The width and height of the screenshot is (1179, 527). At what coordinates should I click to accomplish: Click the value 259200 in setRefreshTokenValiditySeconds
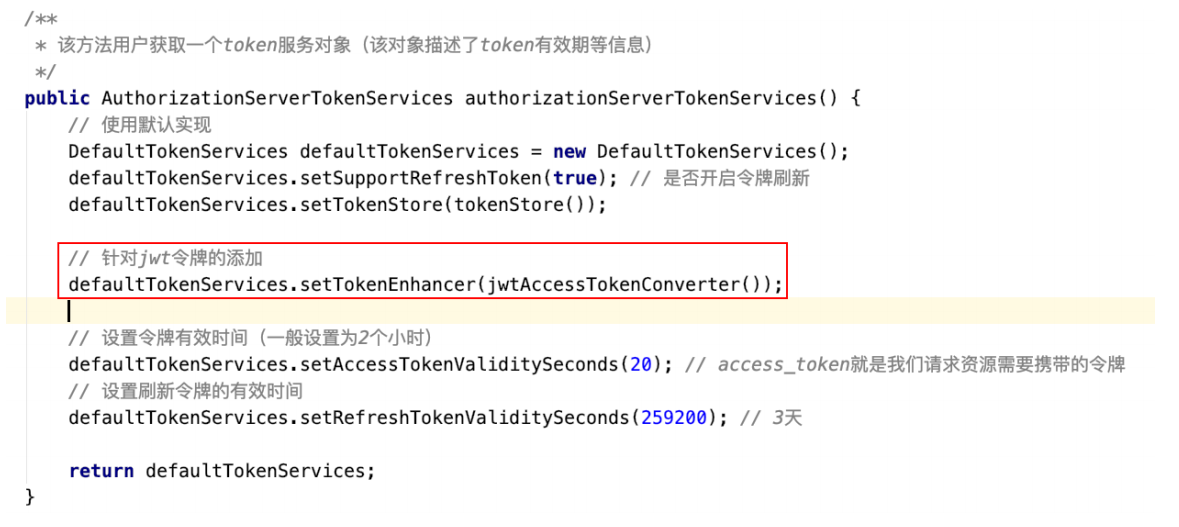[674, 418]
